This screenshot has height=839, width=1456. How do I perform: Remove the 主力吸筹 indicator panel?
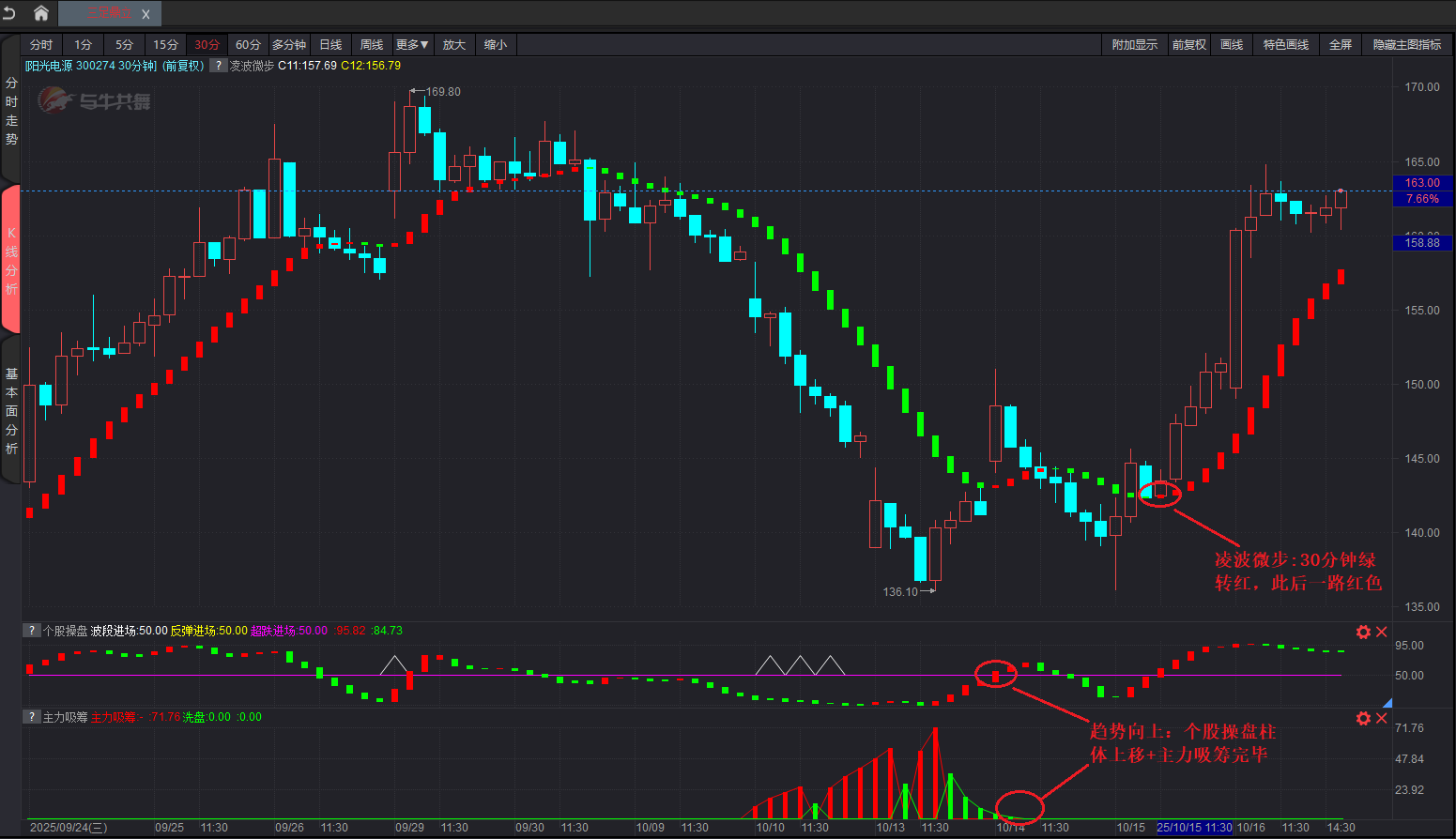[1382, 718]
